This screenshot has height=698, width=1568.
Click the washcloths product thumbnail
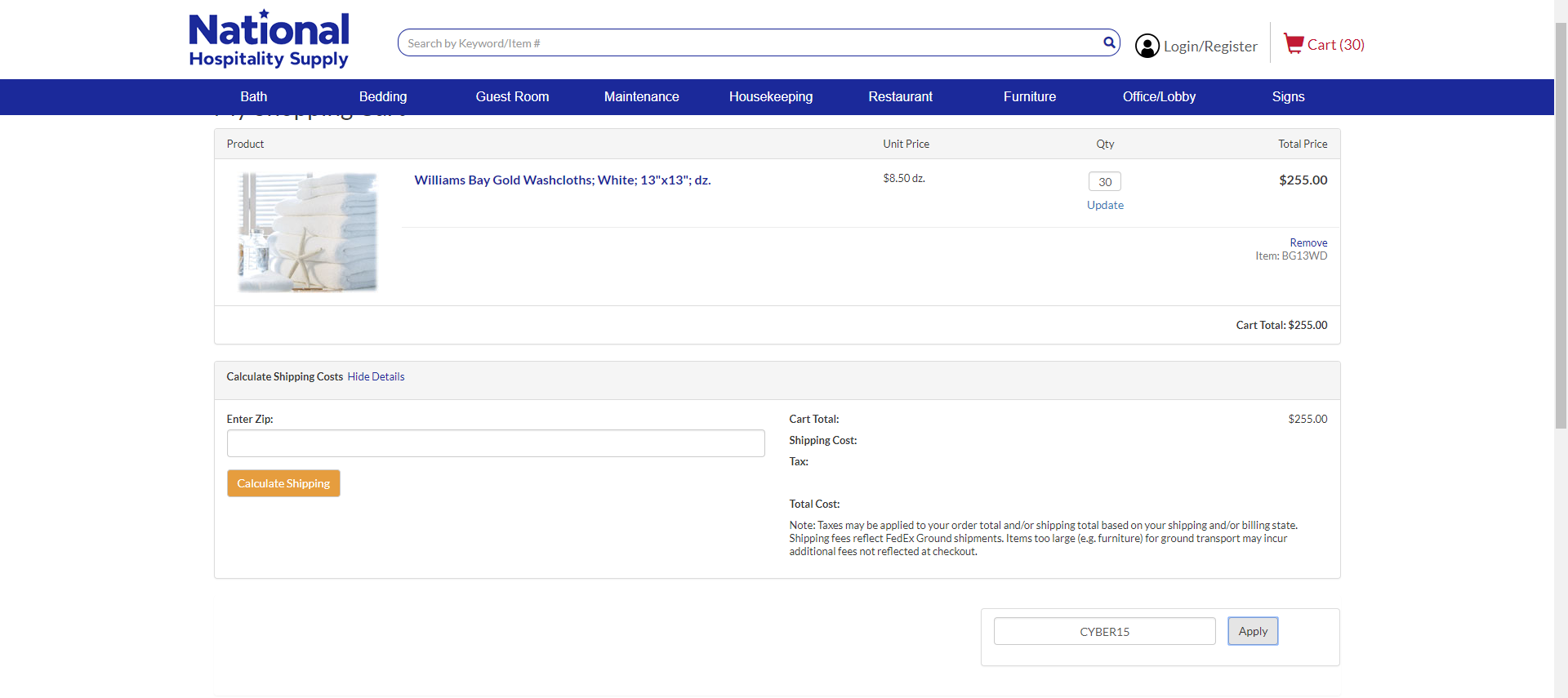[308, 232]
